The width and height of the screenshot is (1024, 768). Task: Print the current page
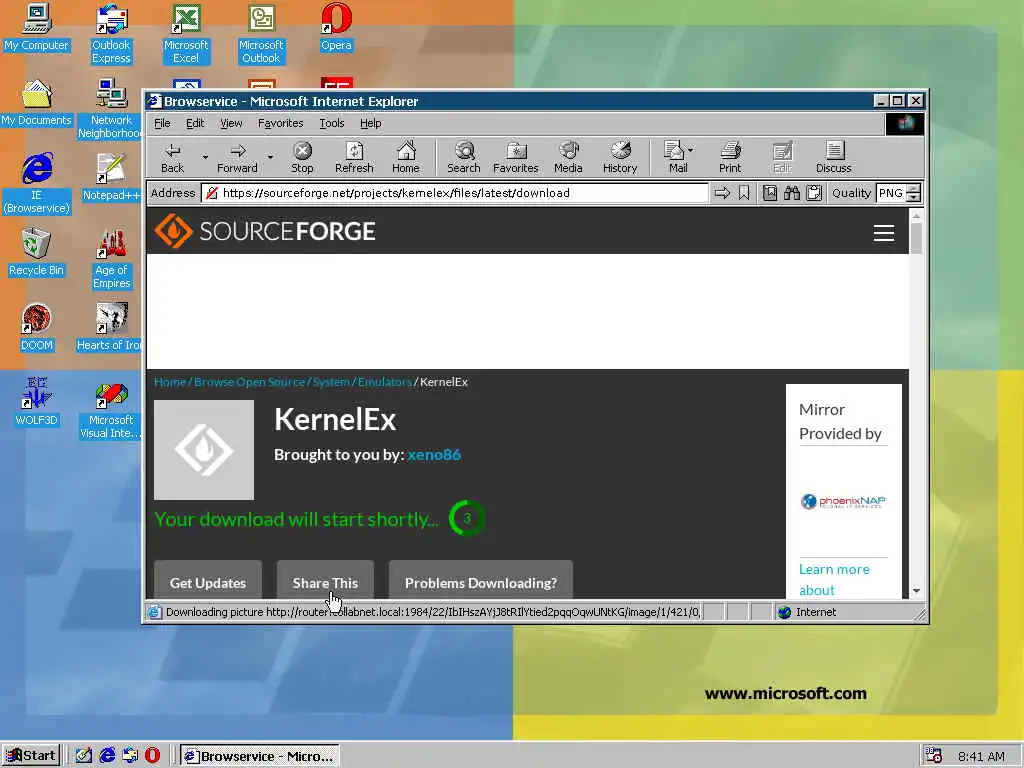(730, 158)
